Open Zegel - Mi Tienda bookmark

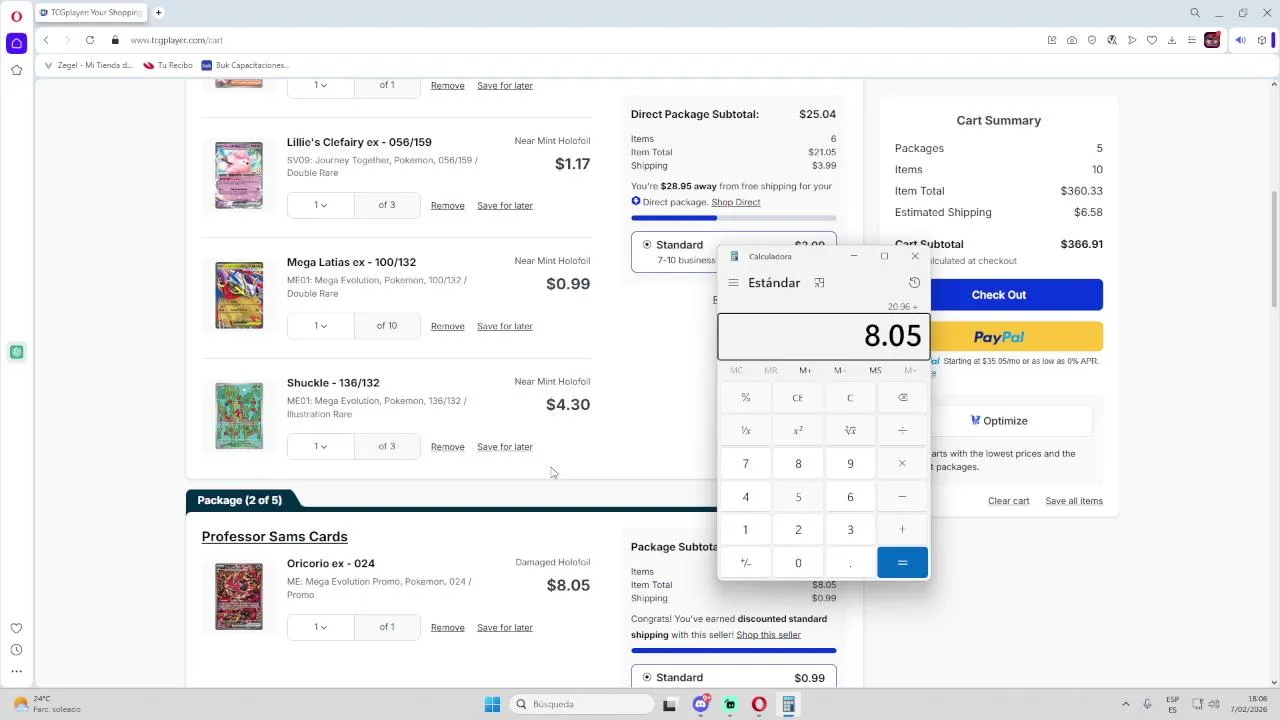[88, 65]
